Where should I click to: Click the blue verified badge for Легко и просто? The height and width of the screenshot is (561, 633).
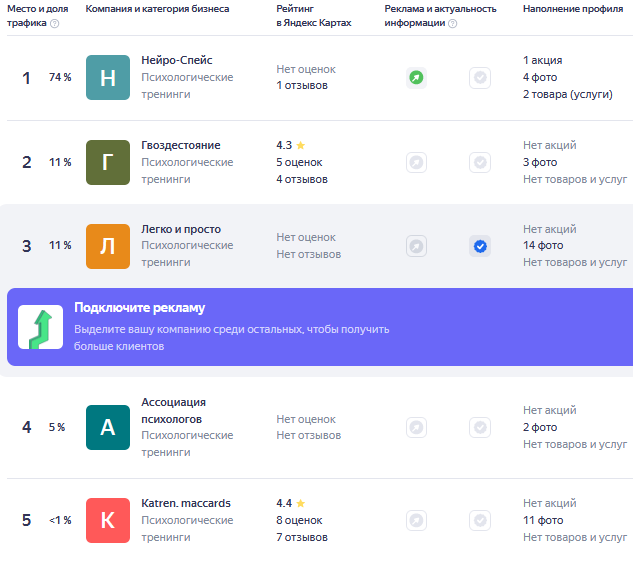(480, 246)
